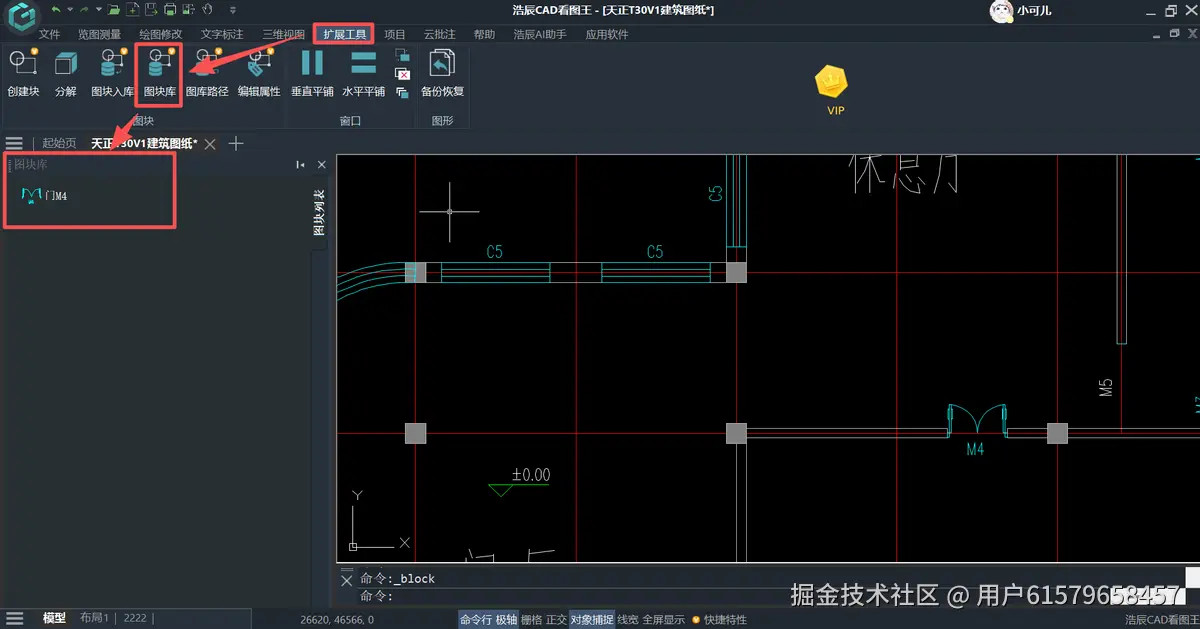Toggle 对象捕捉 object snap
Viewport: 1200px width, 629px height.
pos(592,620)
